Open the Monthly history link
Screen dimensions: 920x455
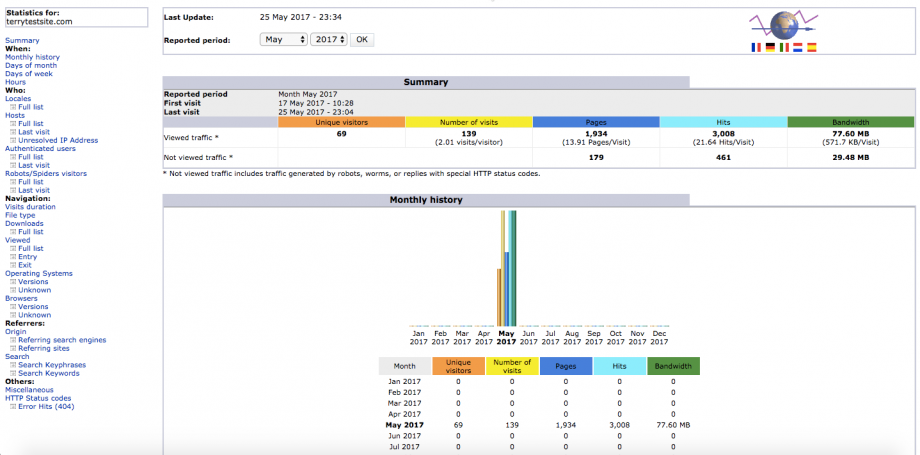tap(32, 57)
